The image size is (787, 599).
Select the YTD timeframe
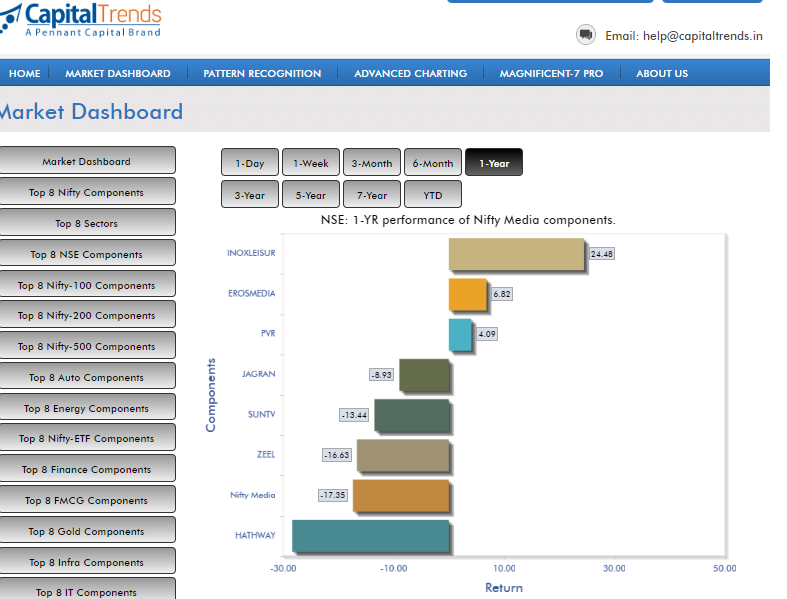(x=433, y=194)
